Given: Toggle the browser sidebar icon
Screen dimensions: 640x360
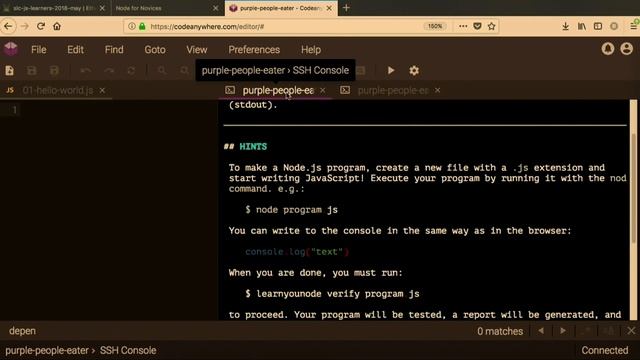Looking at the screenshot, I should pyautogui.click(x=598, y=27).
